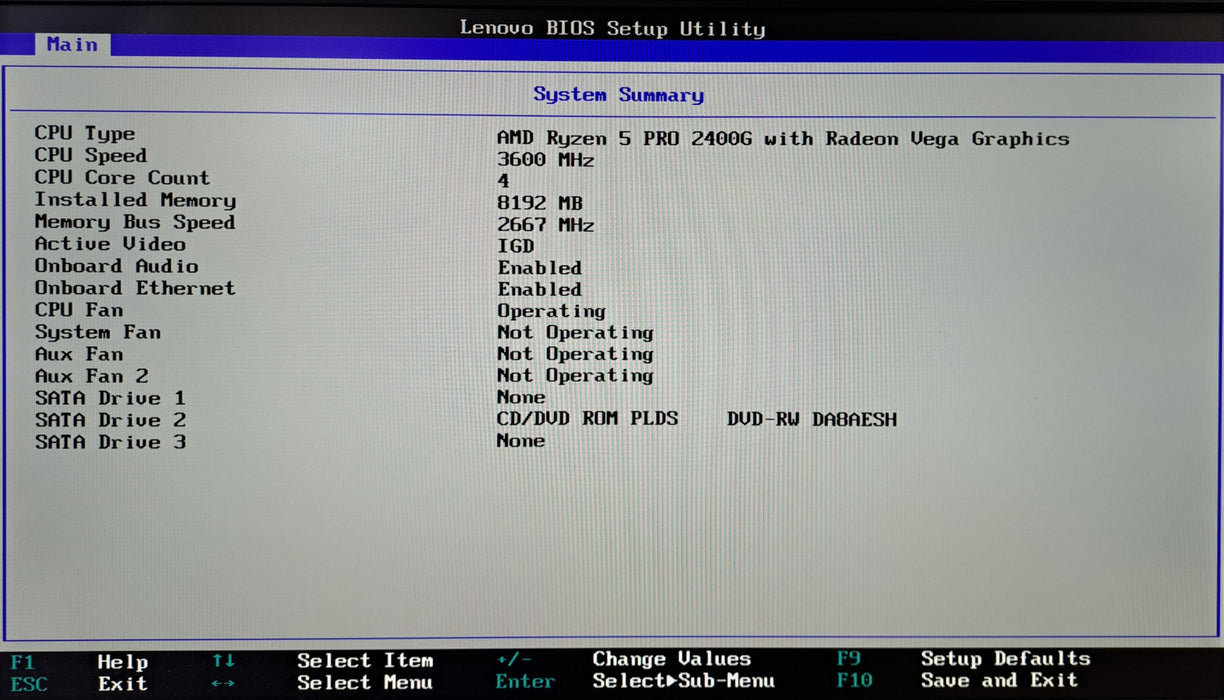Click Not Operating status for Aux Fan 2
This screenshot has height=700, width=1224.
click(575, 376)
